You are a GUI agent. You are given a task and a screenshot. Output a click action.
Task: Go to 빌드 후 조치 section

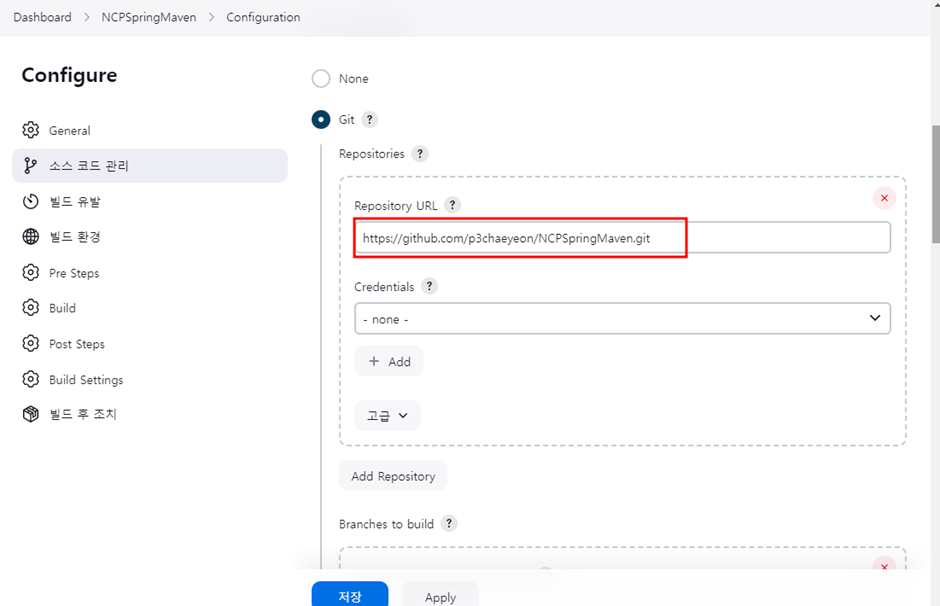pos(150,414)
